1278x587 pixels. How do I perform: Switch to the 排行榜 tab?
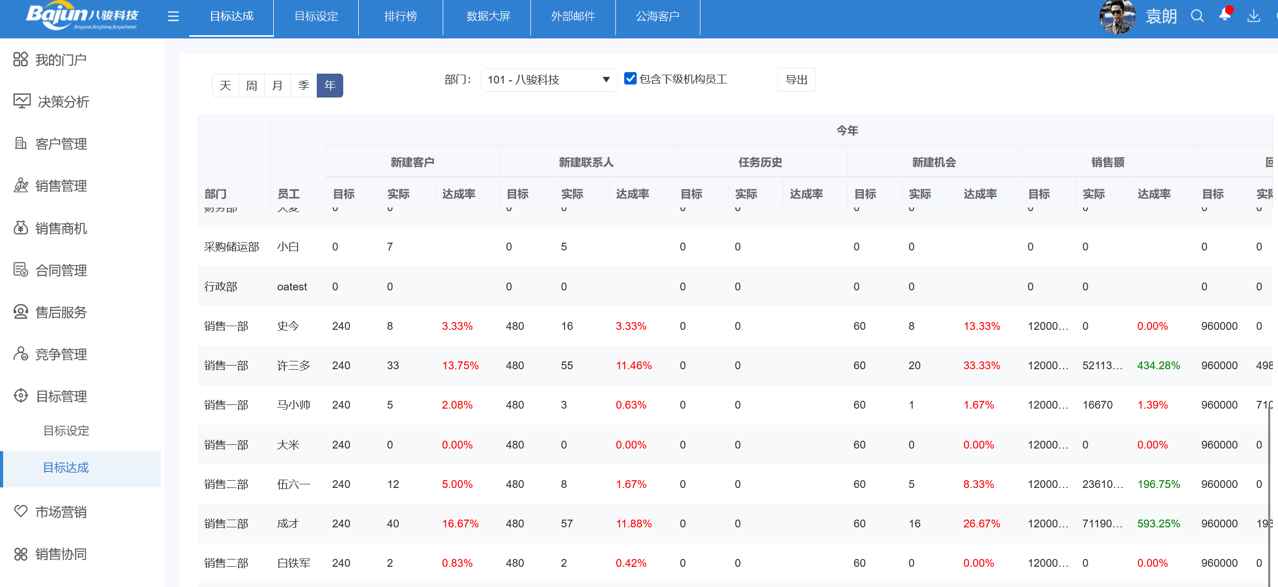[x=399, y=17]
